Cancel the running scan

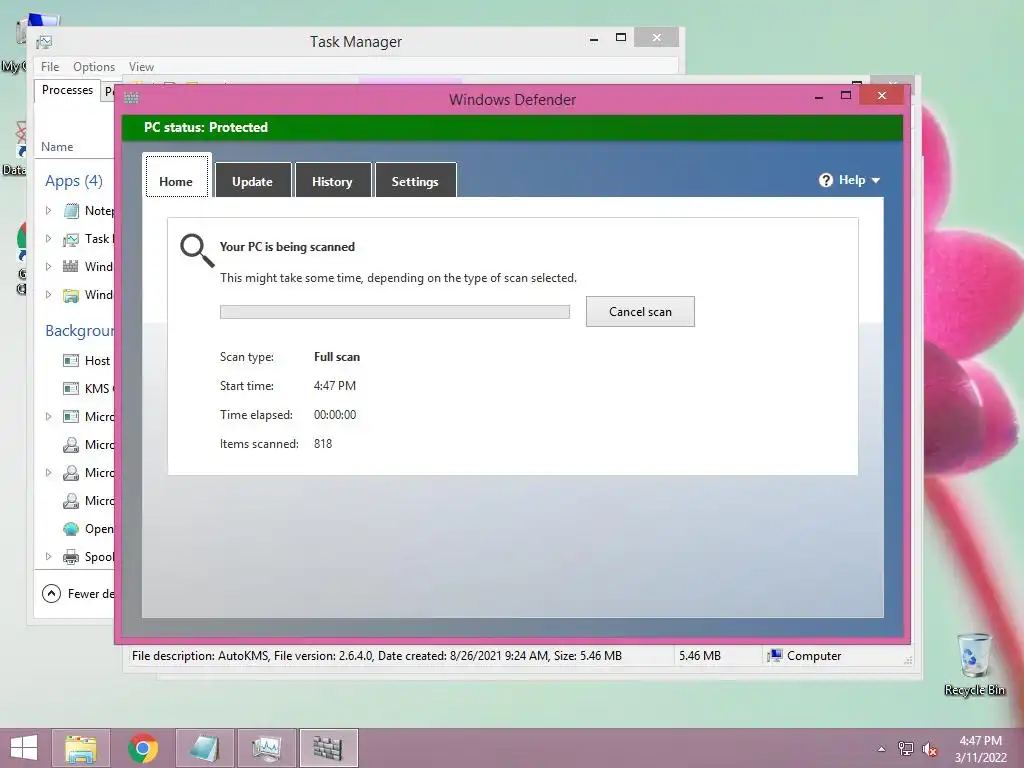[640, 312]
